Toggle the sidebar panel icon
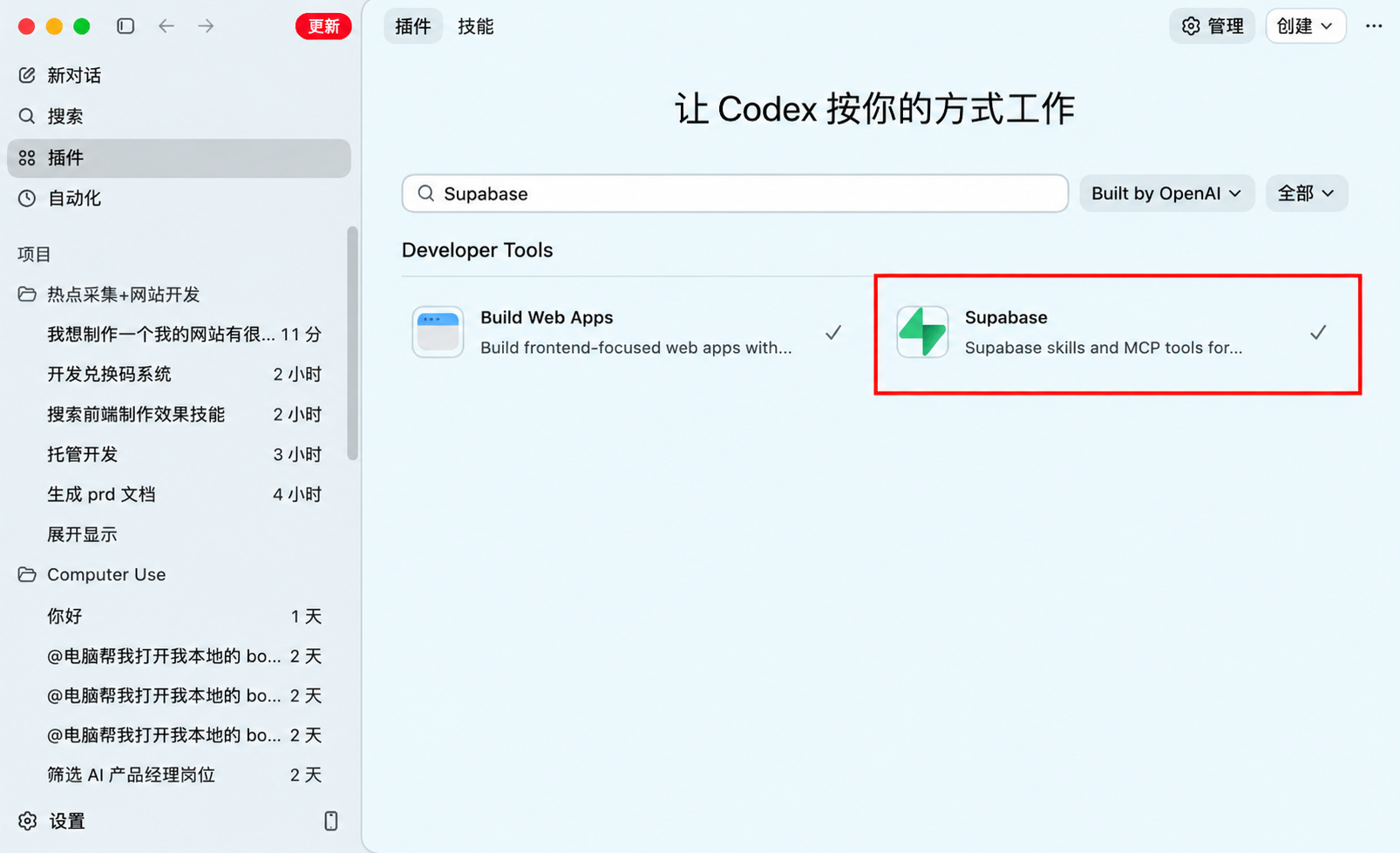 126,26
